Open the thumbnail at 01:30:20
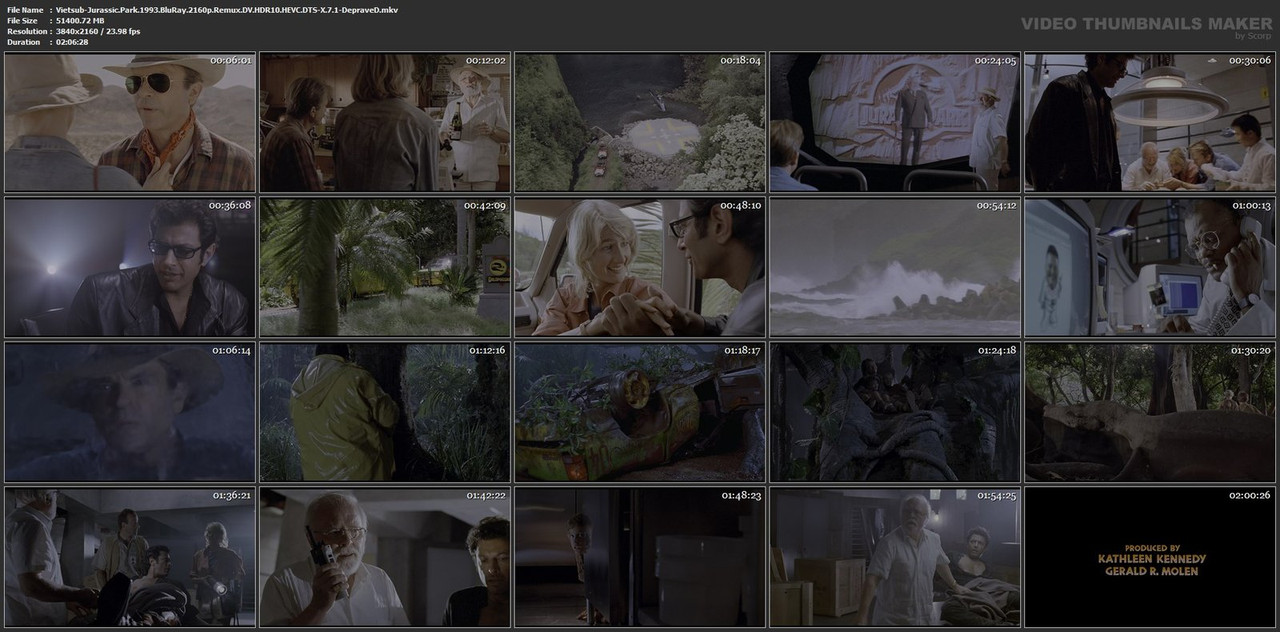The height and width of the screenshot is (632, 1280). click(x=1150, y=412)
